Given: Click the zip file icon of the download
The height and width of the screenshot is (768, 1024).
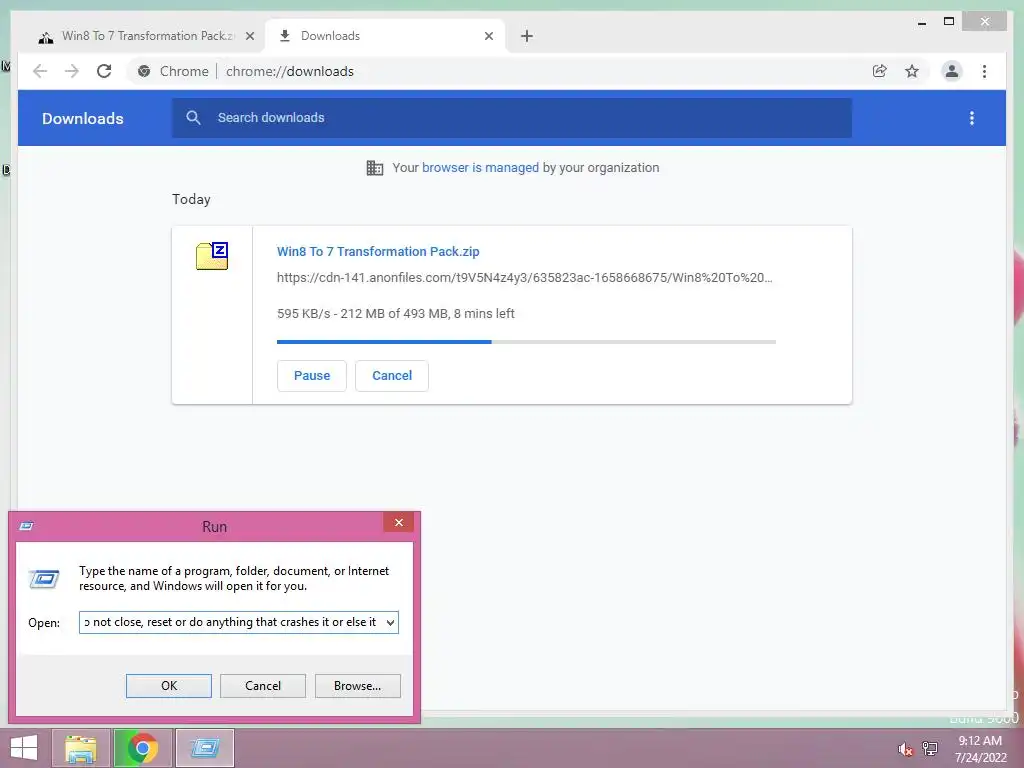Looking at the screenshot, I should 212,255.
